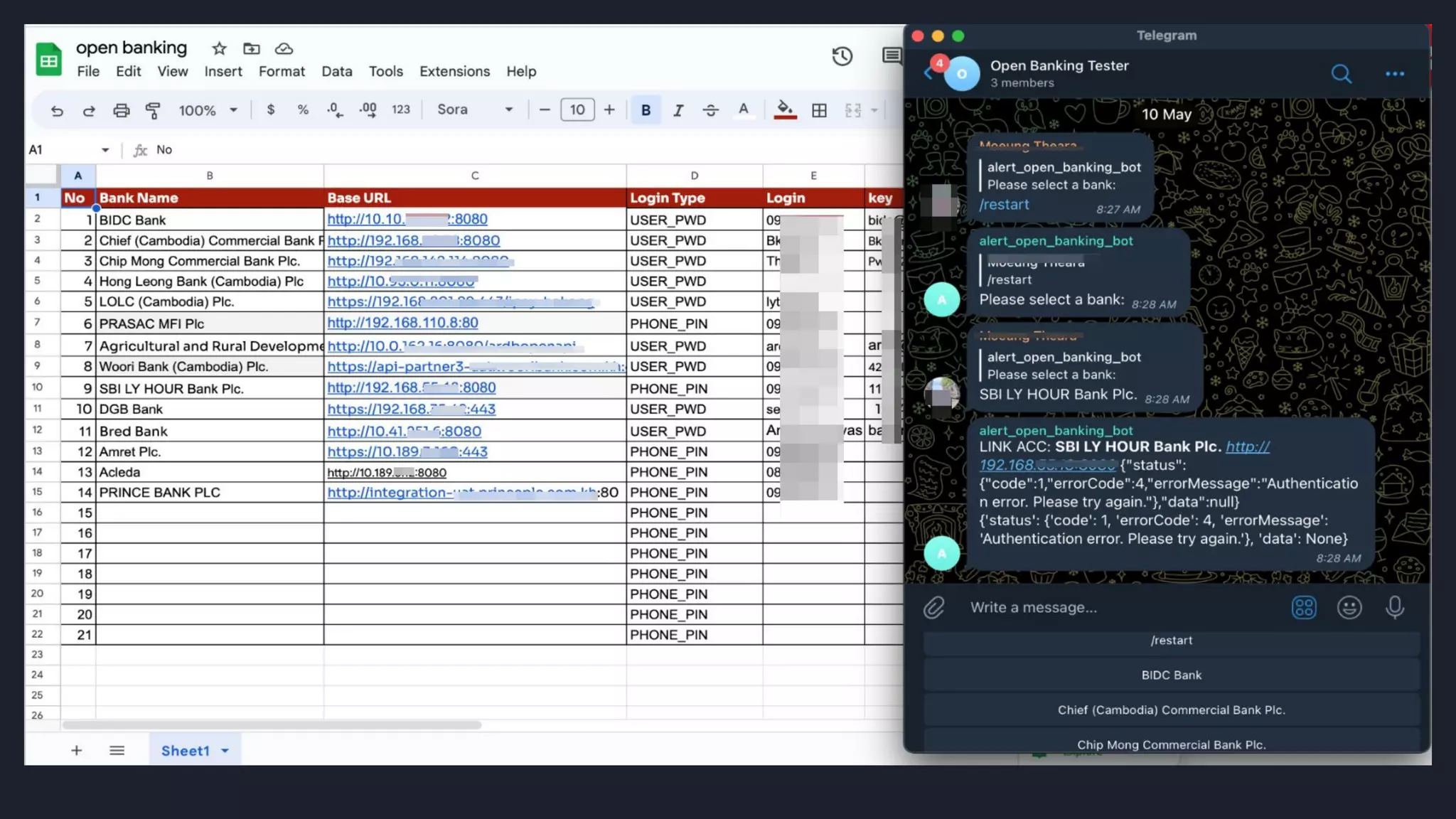Open the Help menu in Sheets
1456x819 pixels.
click(521, 71)
